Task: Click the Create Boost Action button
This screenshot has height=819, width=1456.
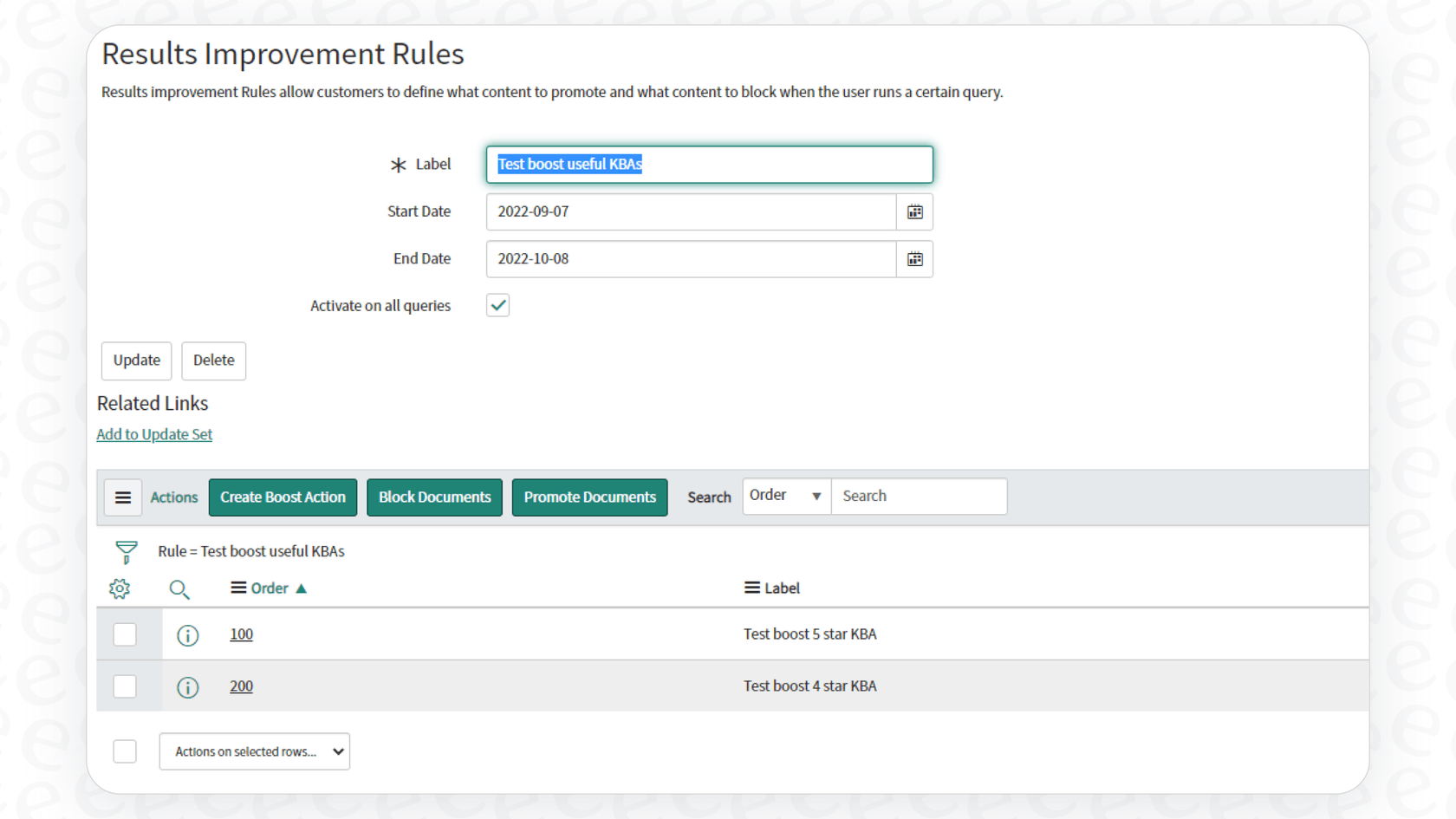Action: point(283,497)
